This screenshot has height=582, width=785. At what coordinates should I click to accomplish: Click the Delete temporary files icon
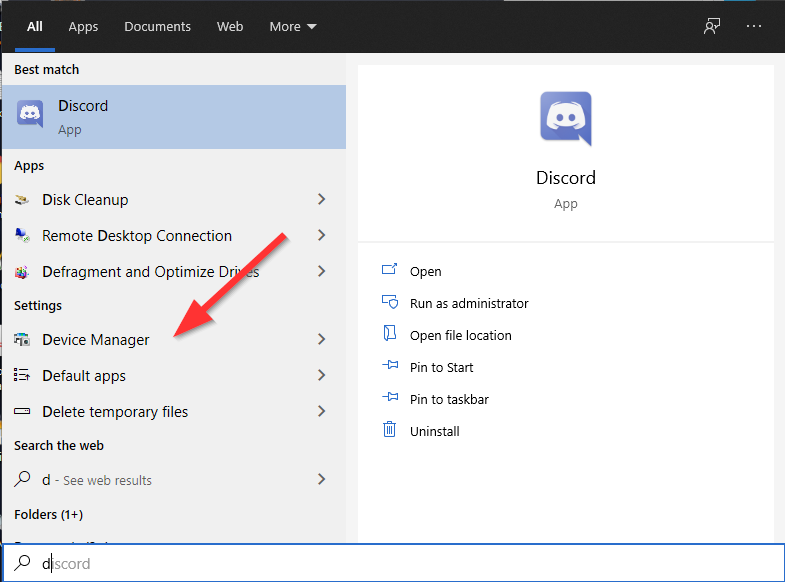coord(22,411)
